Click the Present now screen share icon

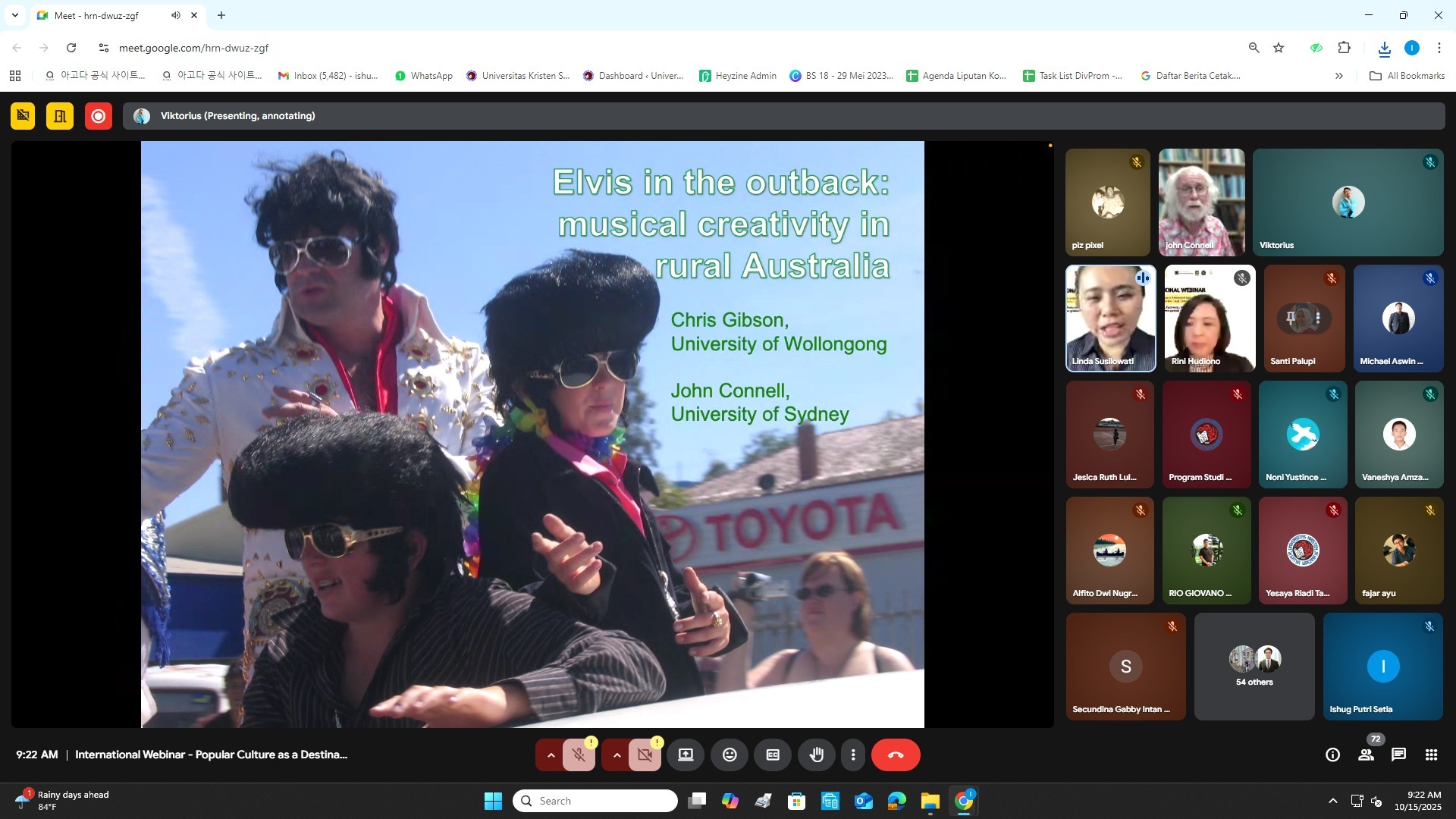tap(686, 755)
